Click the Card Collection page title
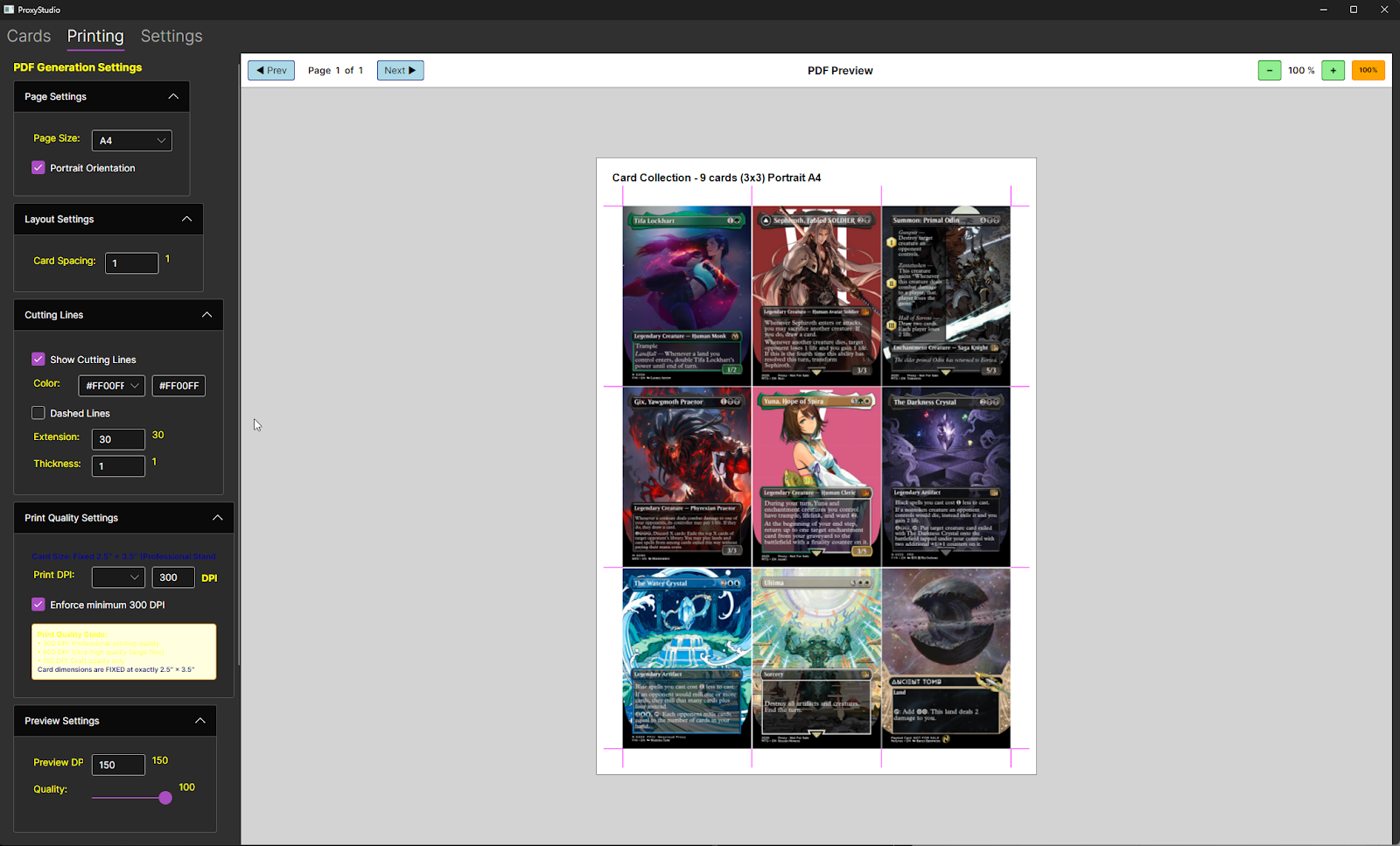The height and width of the screenshot is (846, 1400). [717, 178]
